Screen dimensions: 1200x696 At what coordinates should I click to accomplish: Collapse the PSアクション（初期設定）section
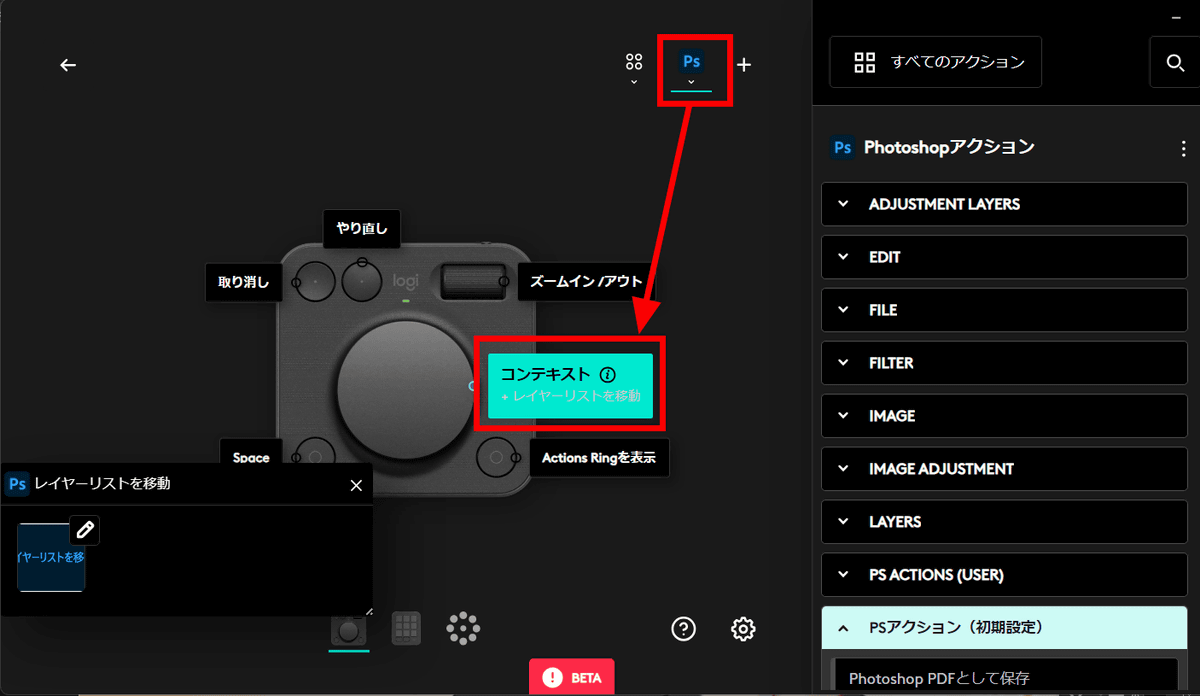(1003, 627)
